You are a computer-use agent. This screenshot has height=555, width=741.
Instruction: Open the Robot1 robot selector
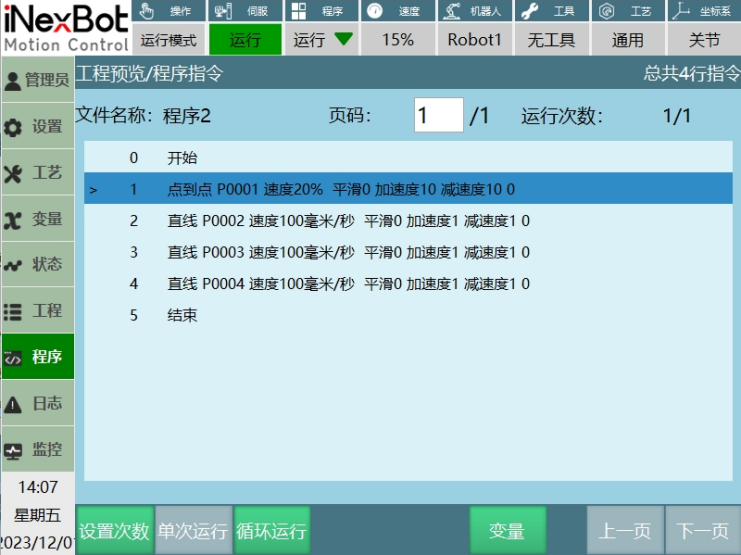point(474,40)
